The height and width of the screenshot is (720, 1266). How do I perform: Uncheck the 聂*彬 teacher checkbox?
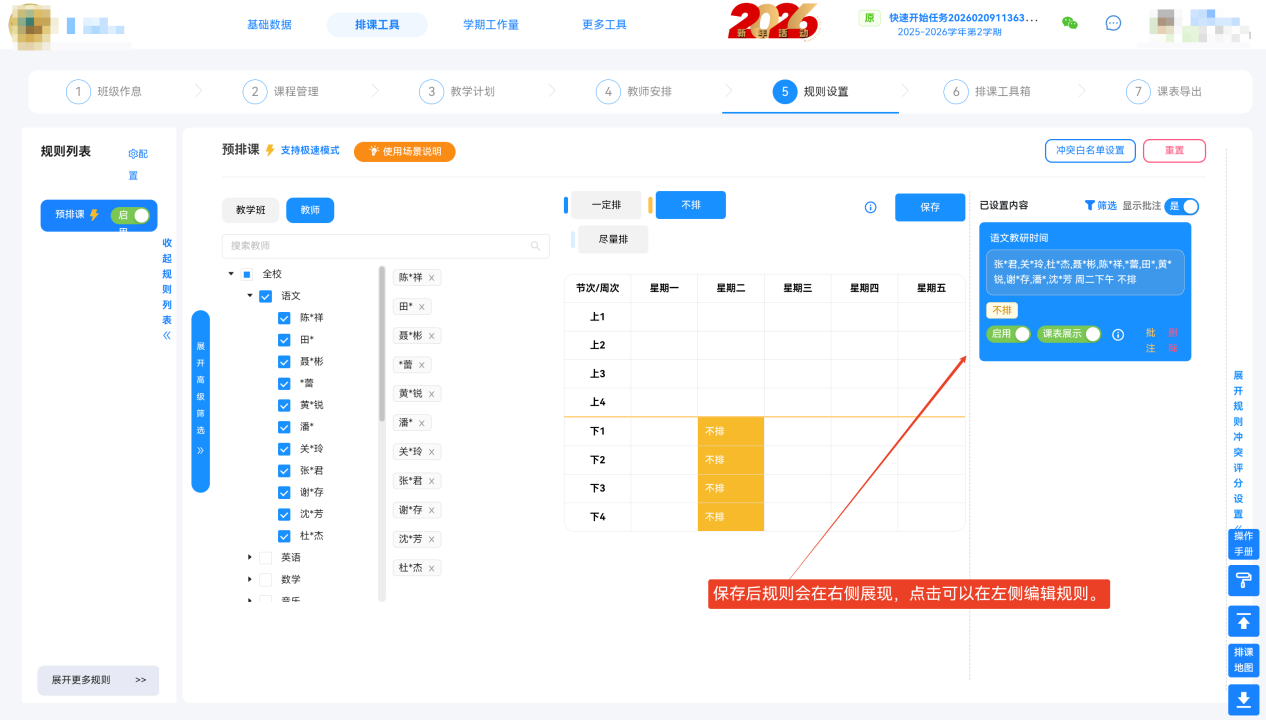[x=284, y=361]
